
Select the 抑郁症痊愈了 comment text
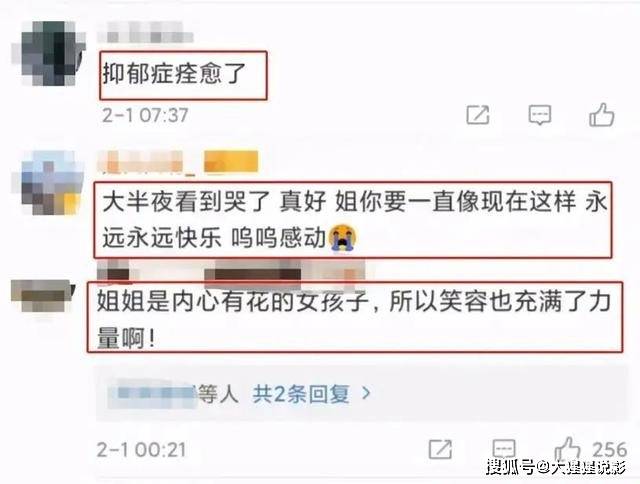(174, 74)
